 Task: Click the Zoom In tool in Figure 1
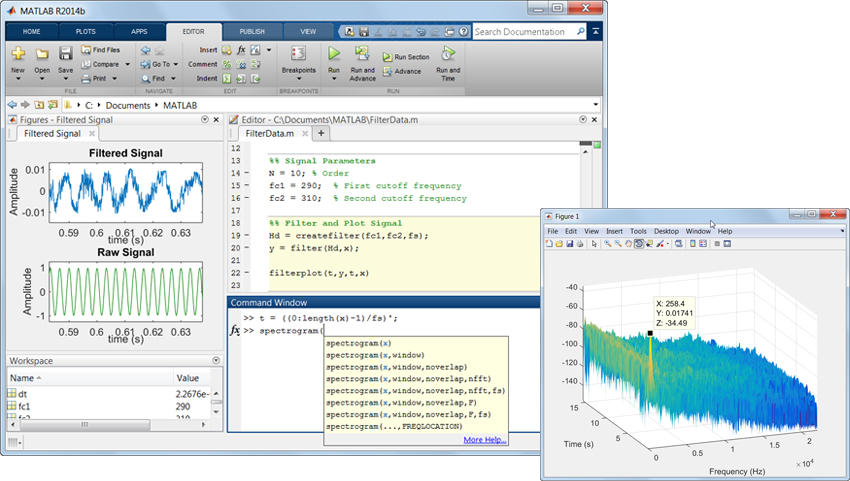(605, 243)
